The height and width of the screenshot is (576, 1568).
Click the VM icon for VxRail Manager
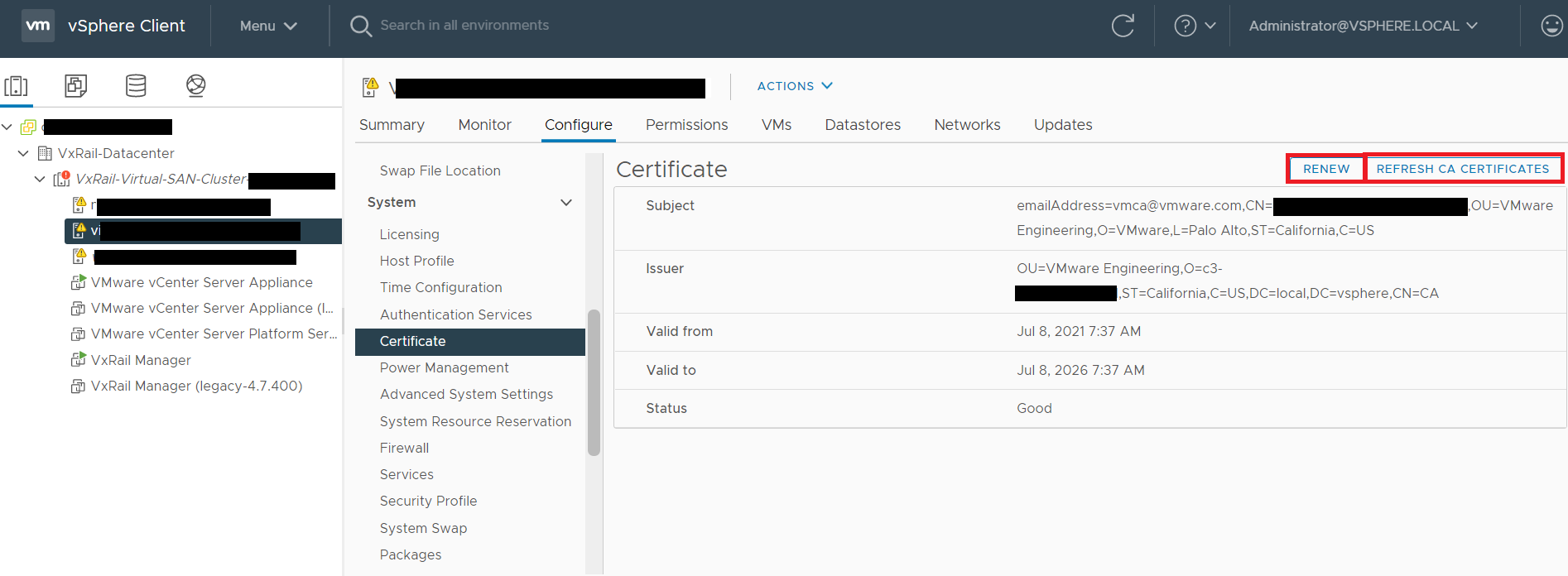pos(79,360)
